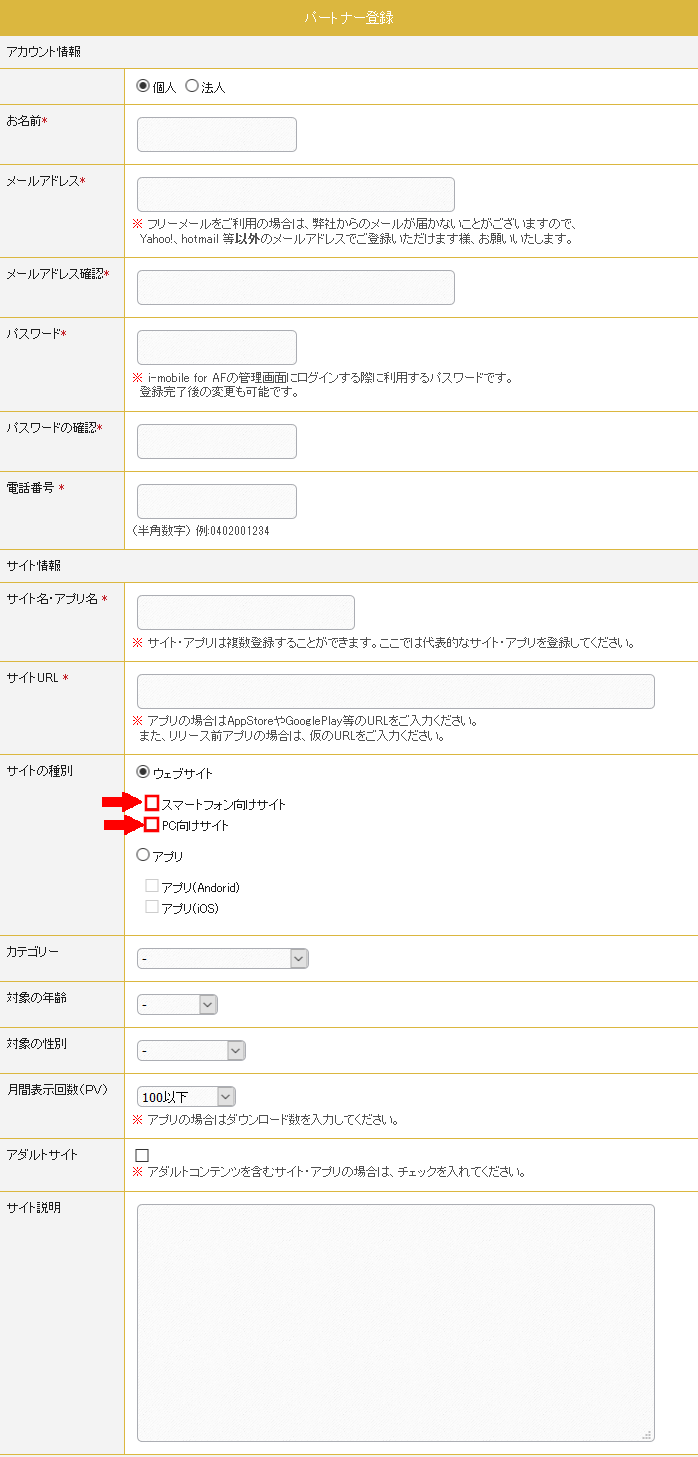Screen dimensions: 698x1457
Task: Focus the メールアドレス input field
Action: pos(296,195)
